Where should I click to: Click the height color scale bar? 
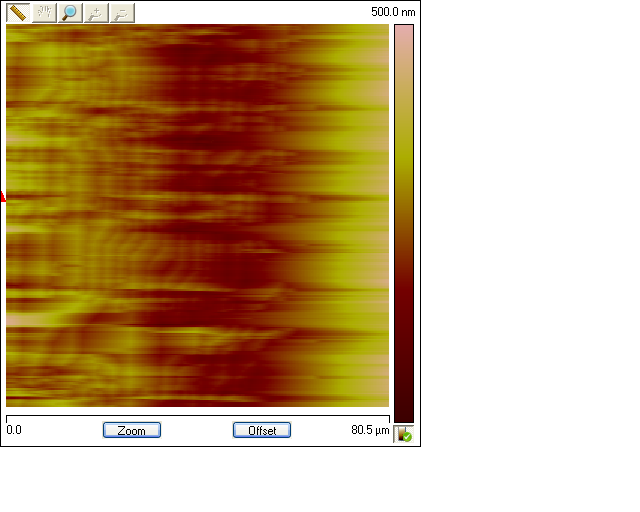click(x=404, y=223)
